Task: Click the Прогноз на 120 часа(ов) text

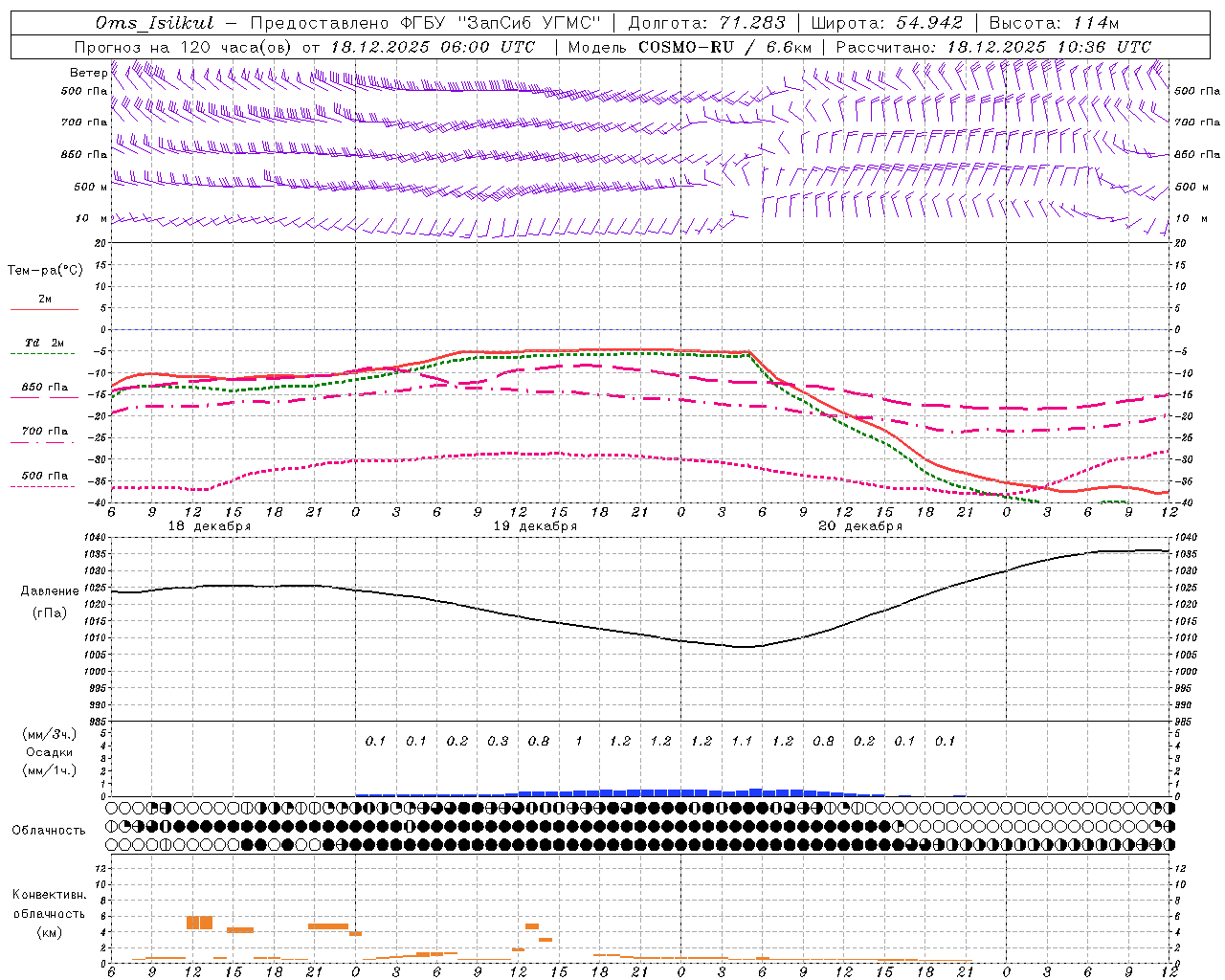Action: [184, 46]
